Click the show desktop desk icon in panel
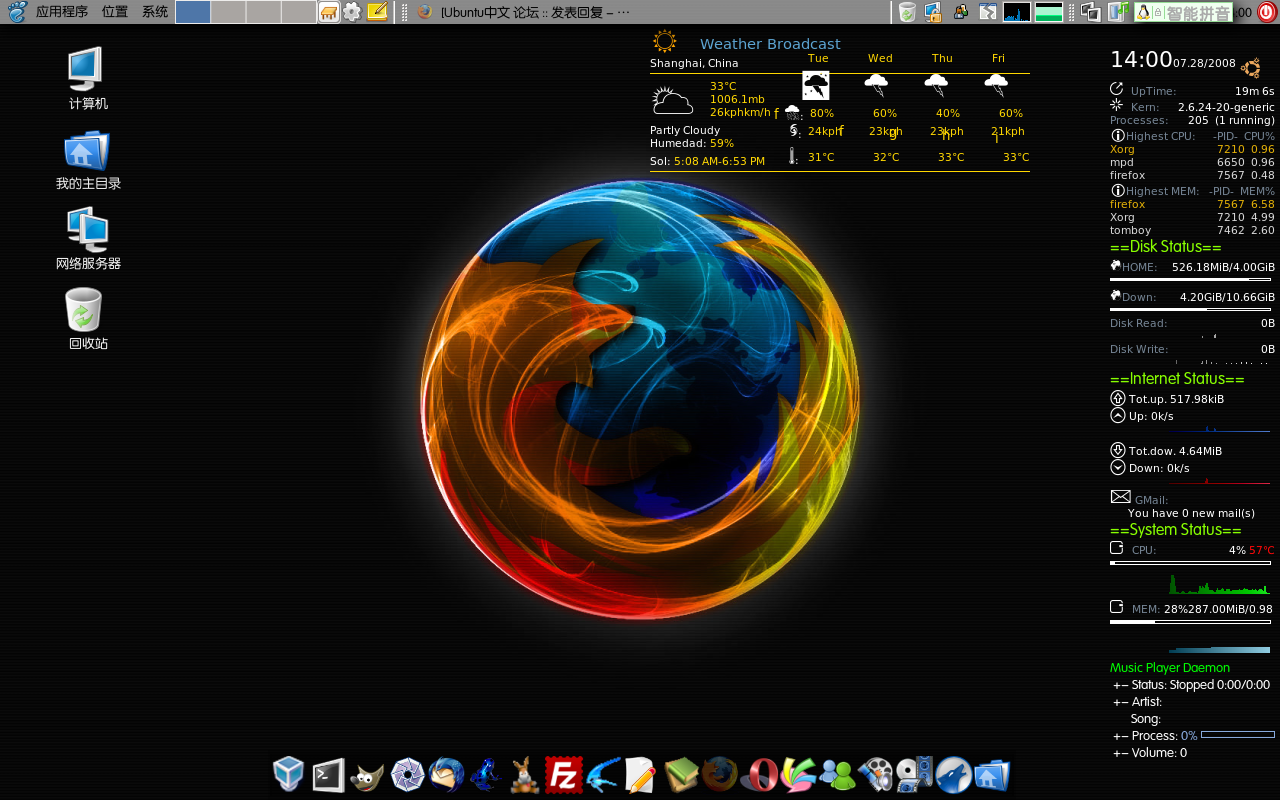 [329, 12]
